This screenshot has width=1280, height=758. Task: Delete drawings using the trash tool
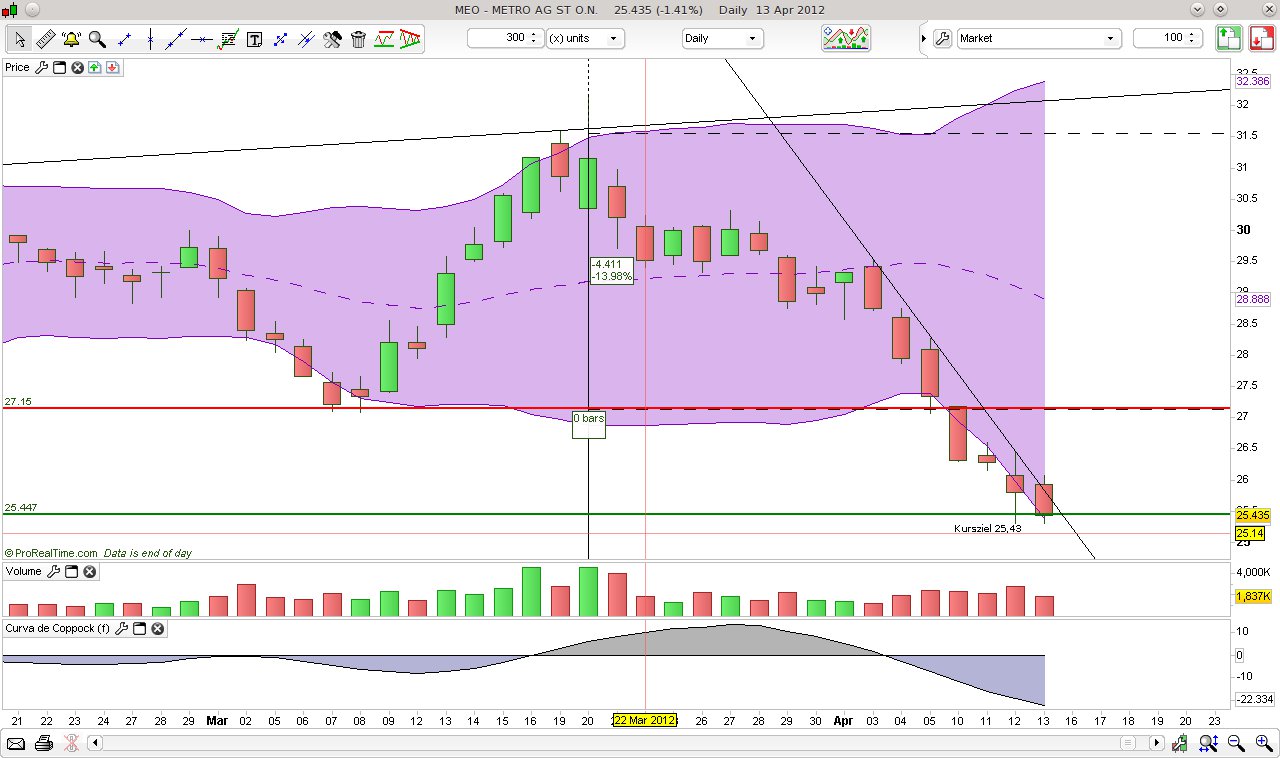357,38
